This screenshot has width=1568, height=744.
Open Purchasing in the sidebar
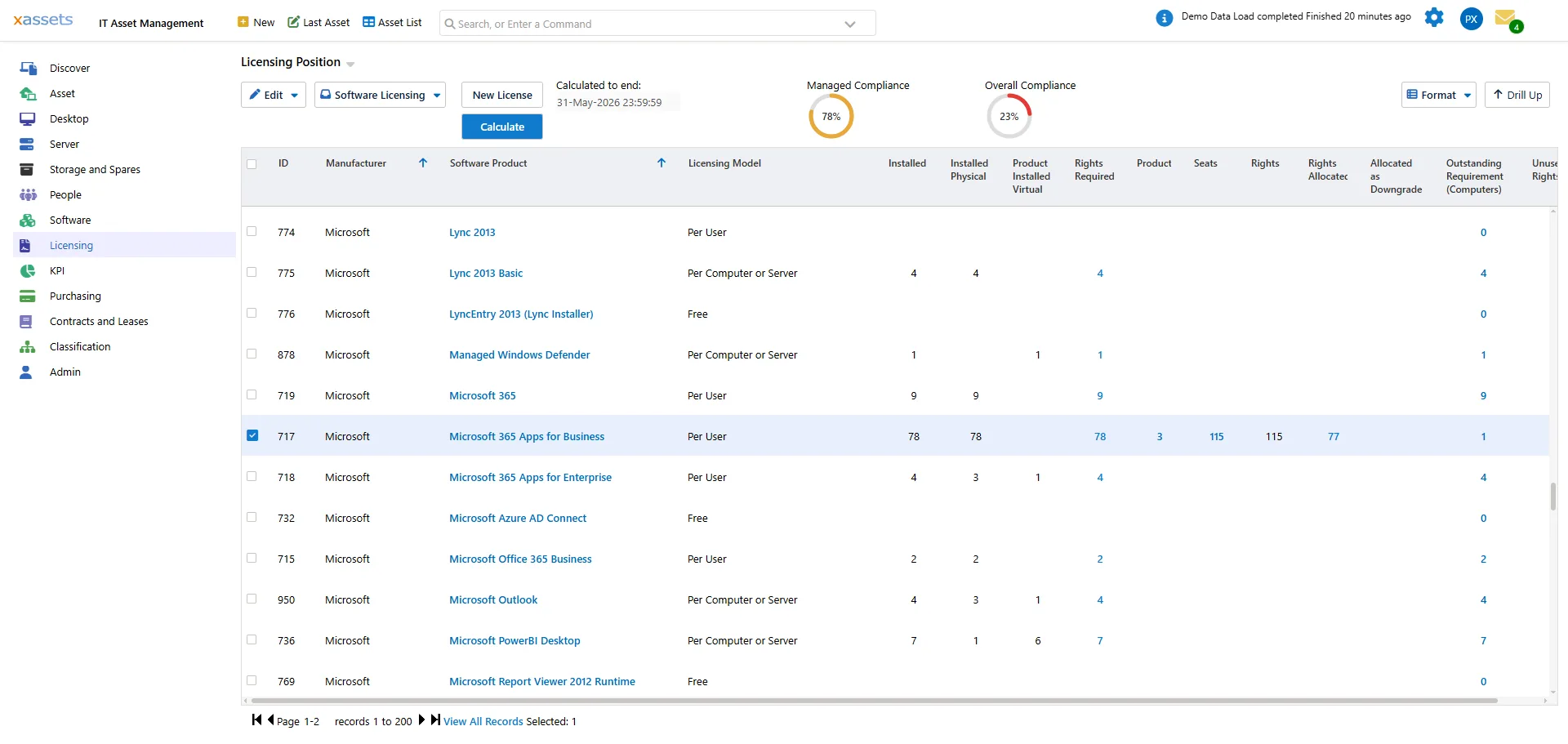[75, 296]
